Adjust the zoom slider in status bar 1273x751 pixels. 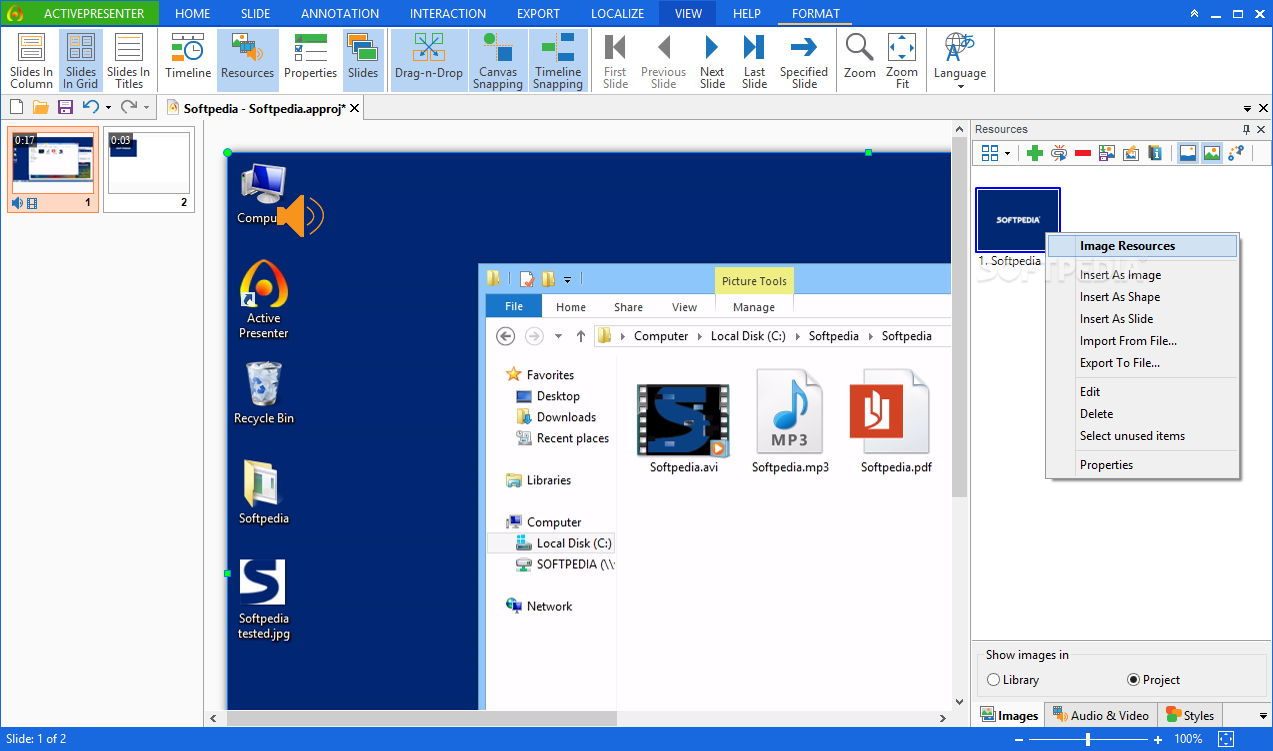pos(1088,739)
